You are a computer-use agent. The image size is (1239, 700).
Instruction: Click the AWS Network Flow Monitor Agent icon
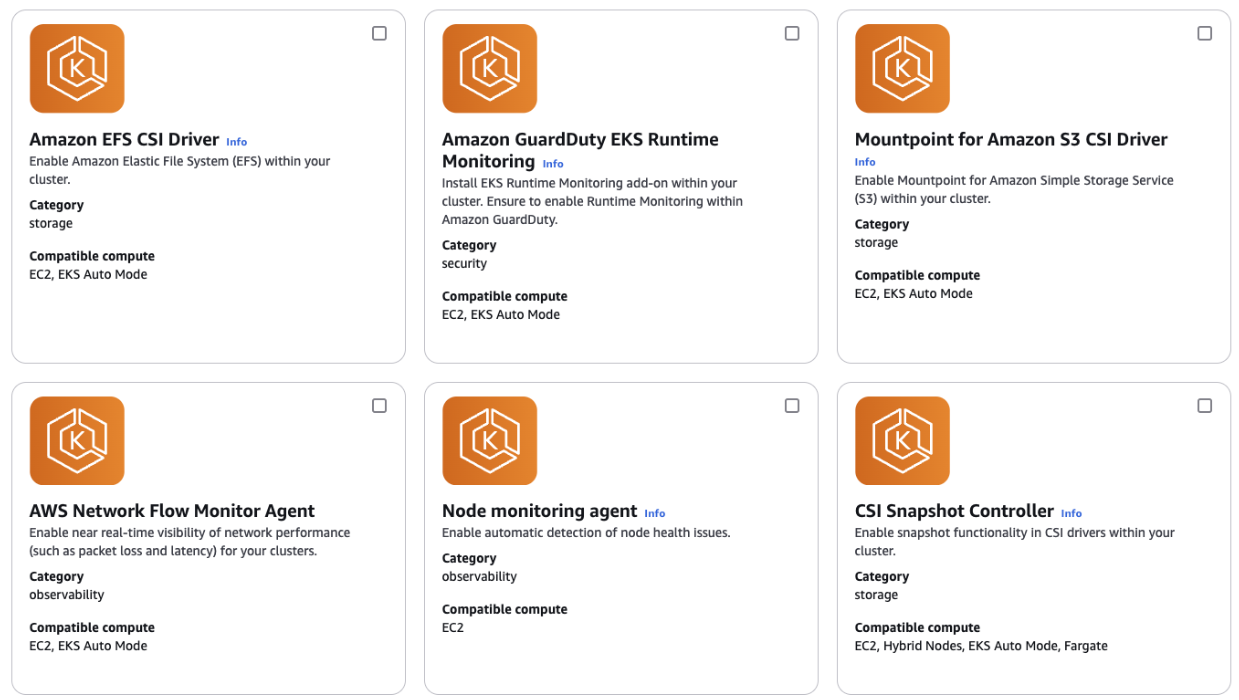pyautogui.click(x=77, y=441)
